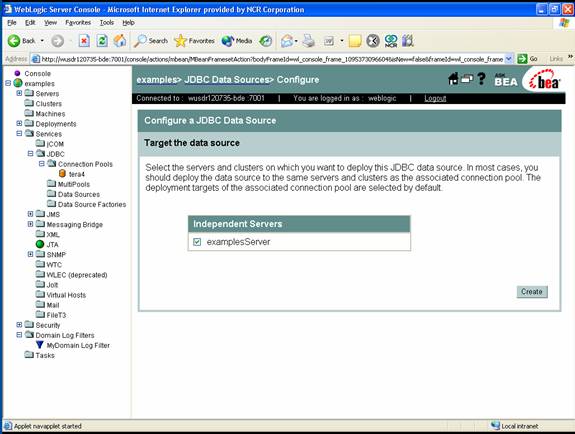Open the Tools menu
This screenshot has height=434, width=575.
tap(107, 23)
